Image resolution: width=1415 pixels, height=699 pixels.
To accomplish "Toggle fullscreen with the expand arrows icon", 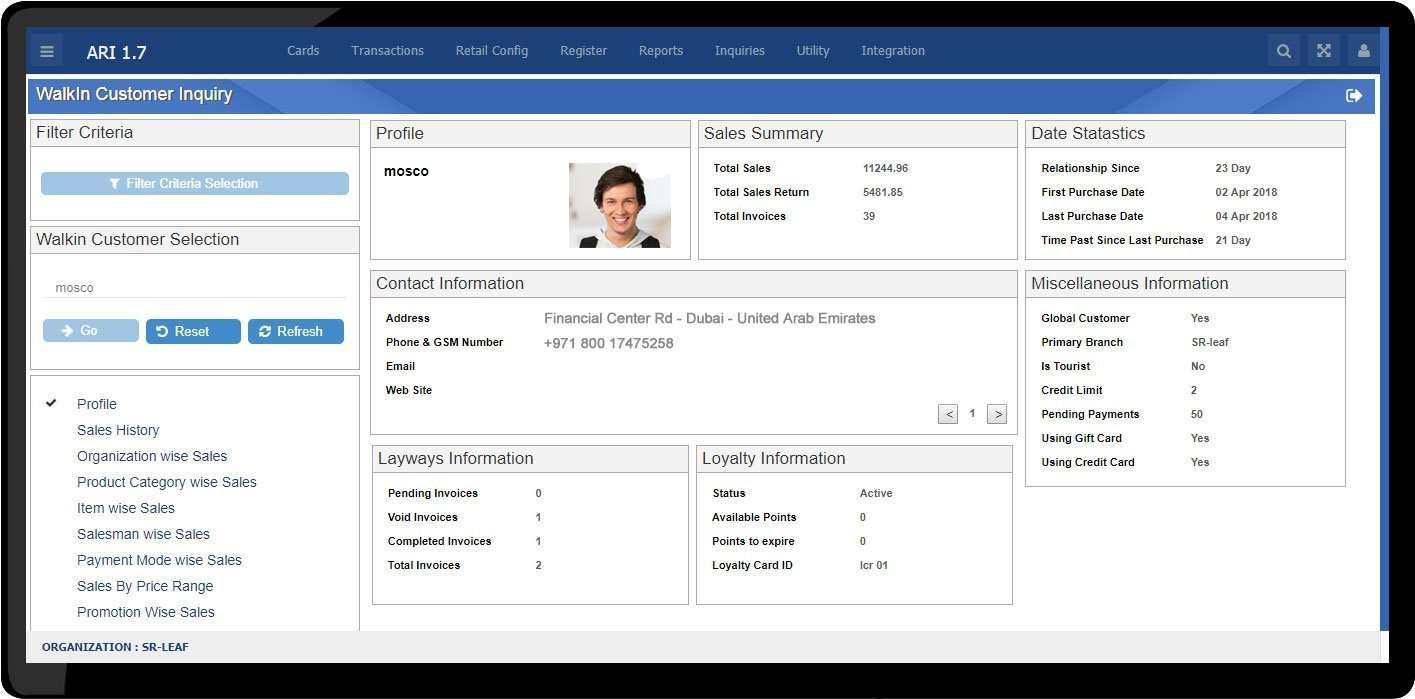I will tap(1323, 50).
